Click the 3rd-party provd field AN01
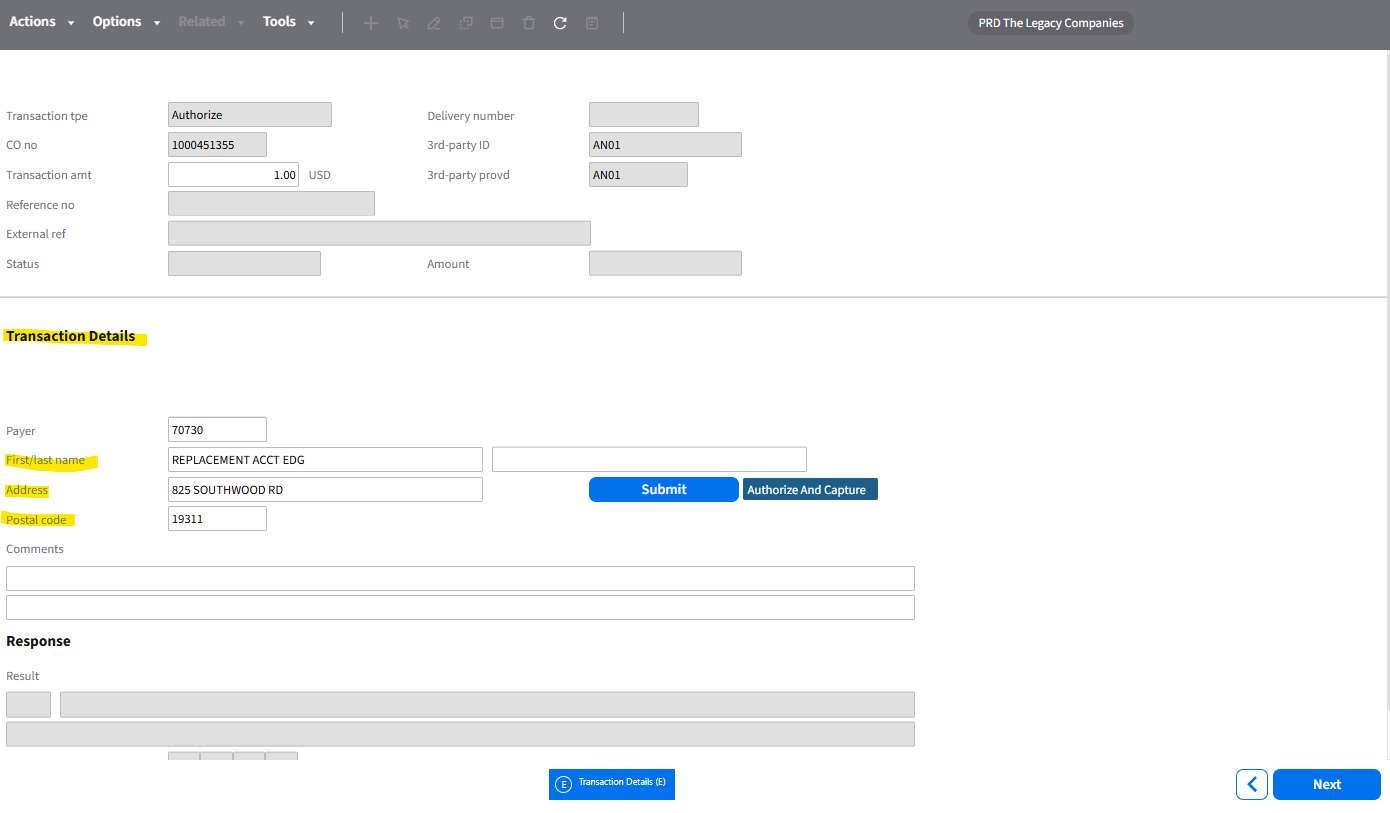 [x=638, y=175]
